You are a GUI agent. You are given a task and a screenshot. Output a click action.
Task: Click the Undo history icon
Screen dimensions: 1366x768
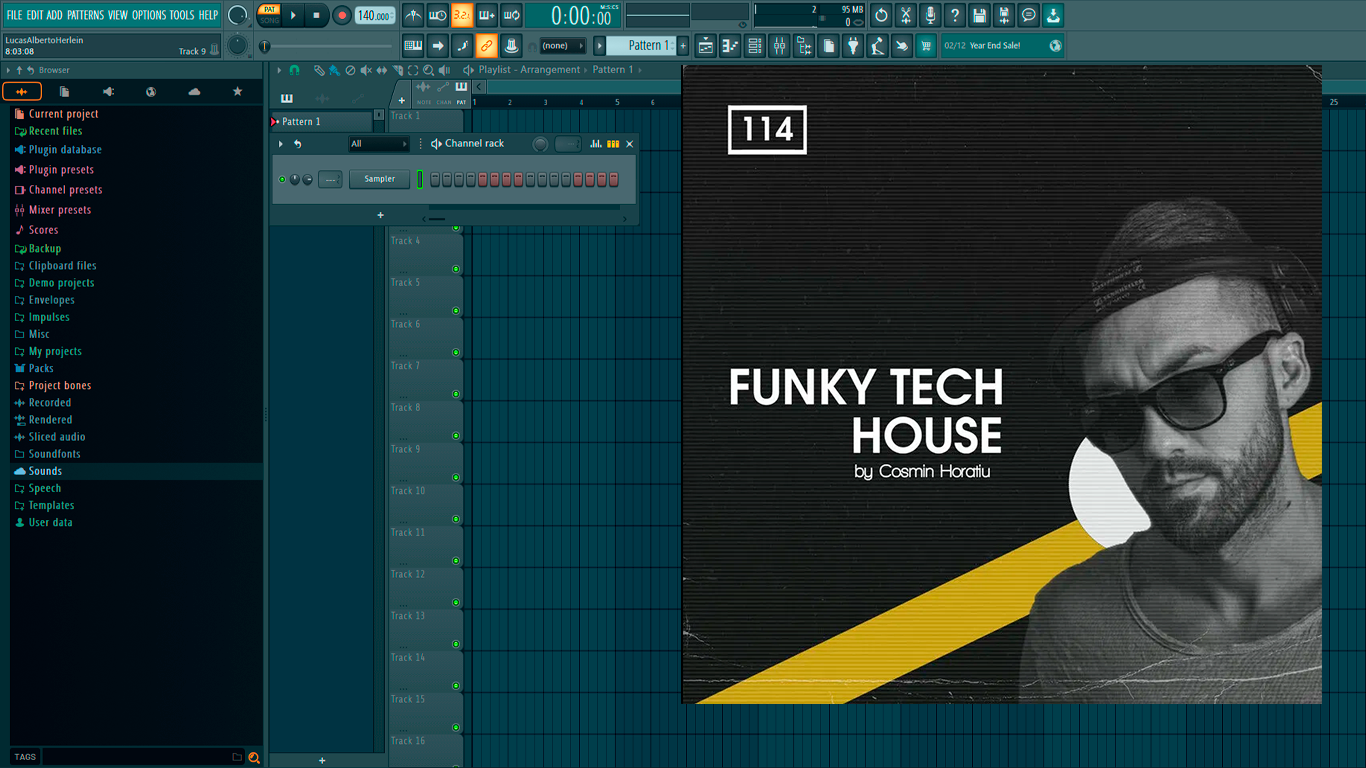point(881,15)
